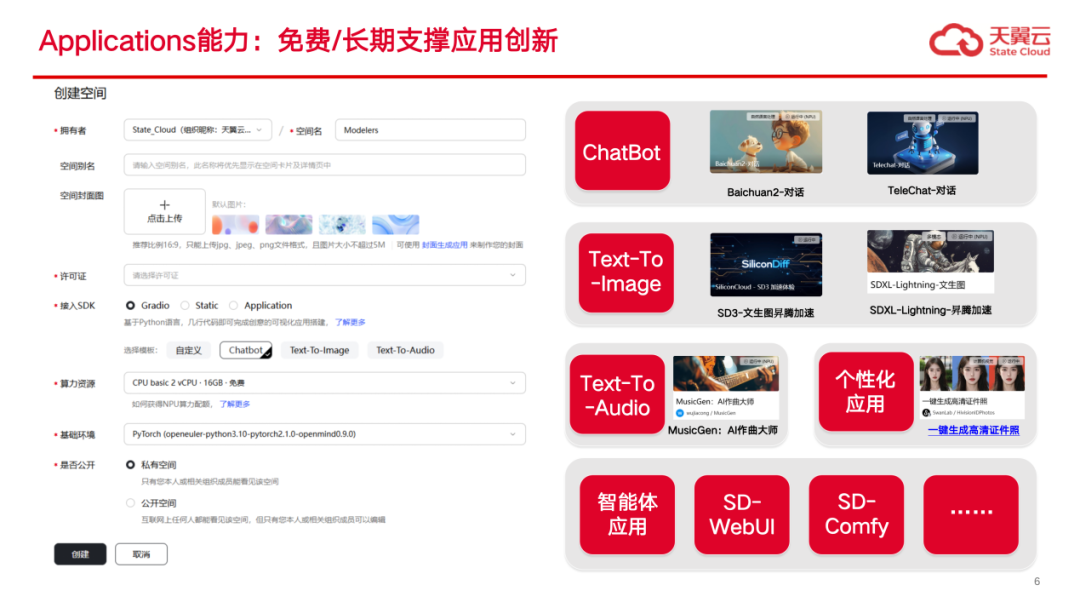Click the red SD-WebUI tile
This screenshot has height=608, width=1080.
click(742, 514)
